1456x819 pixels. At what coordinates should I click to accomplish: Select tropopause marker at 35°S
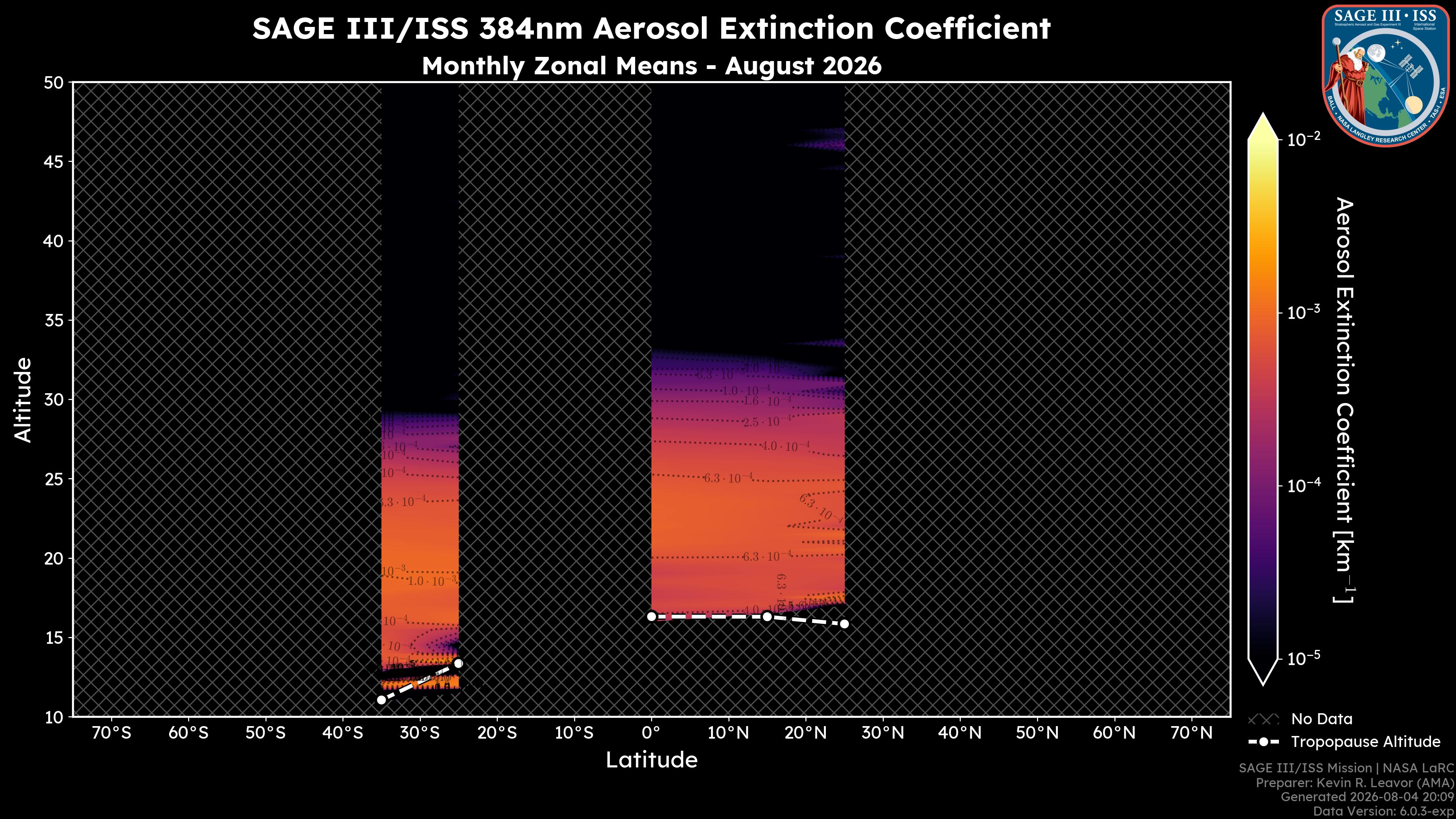(x=381, y=700)
